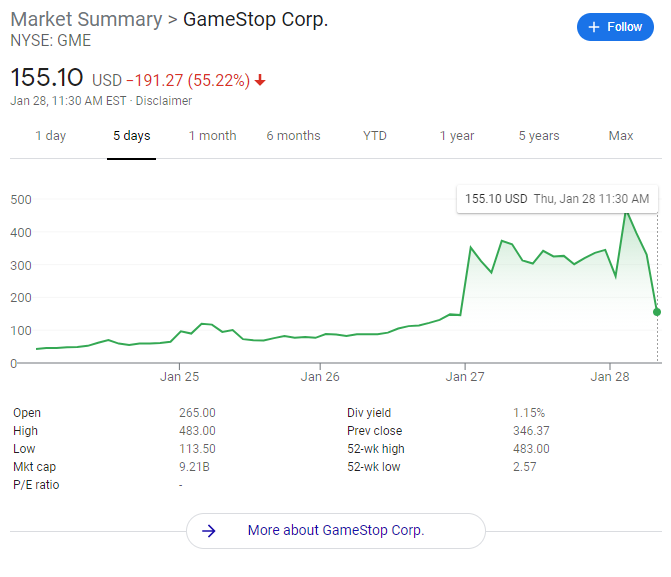This screenshot has width=671, height=577.
Task: Click the Prev close value 346.37
Action: pos(531,431)
